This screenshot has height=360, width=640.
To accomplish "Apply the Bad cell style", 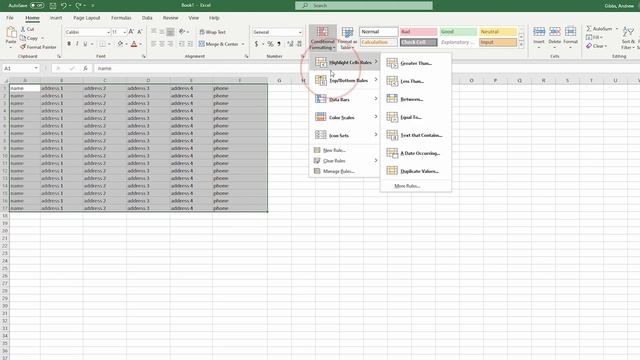I will pyautogui.click(x=418, y=31).
